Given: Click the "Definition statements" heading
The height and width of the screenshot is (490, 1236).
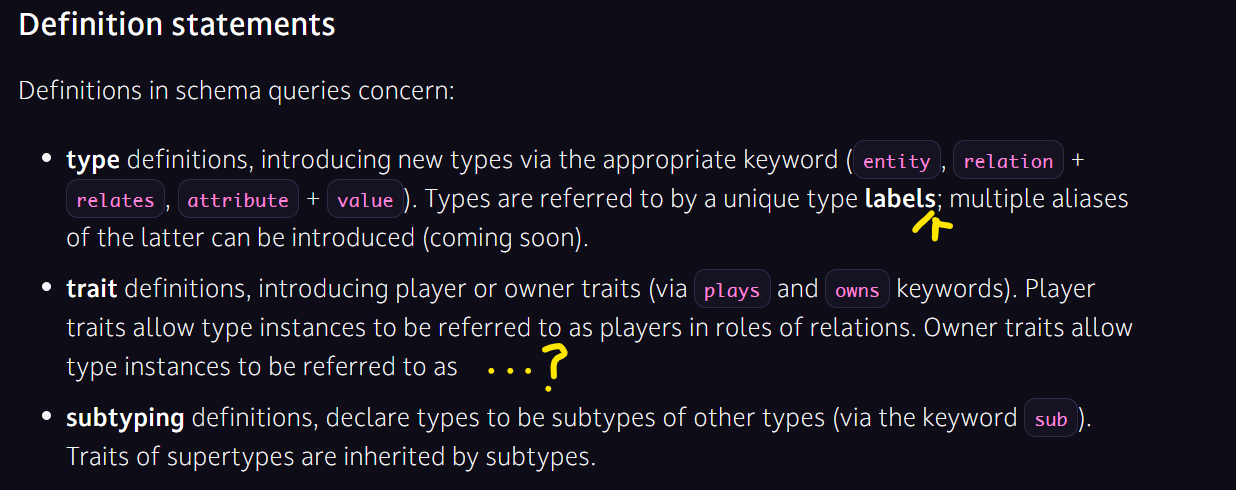Looking at the screenshot, I should click(177, 25).
